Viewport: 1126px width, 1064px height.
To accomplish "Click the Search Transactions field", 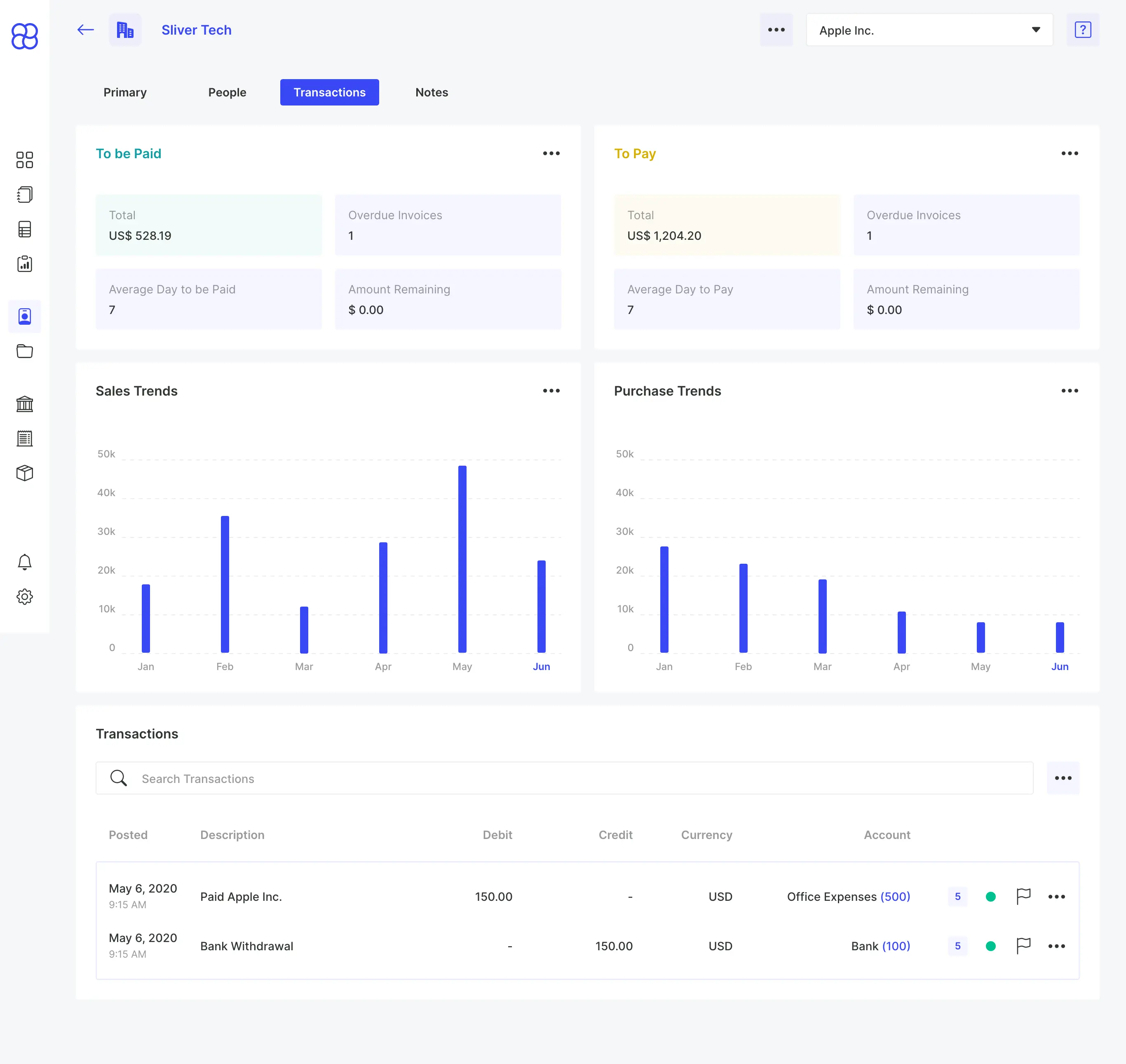I will (x=564, y=778).
